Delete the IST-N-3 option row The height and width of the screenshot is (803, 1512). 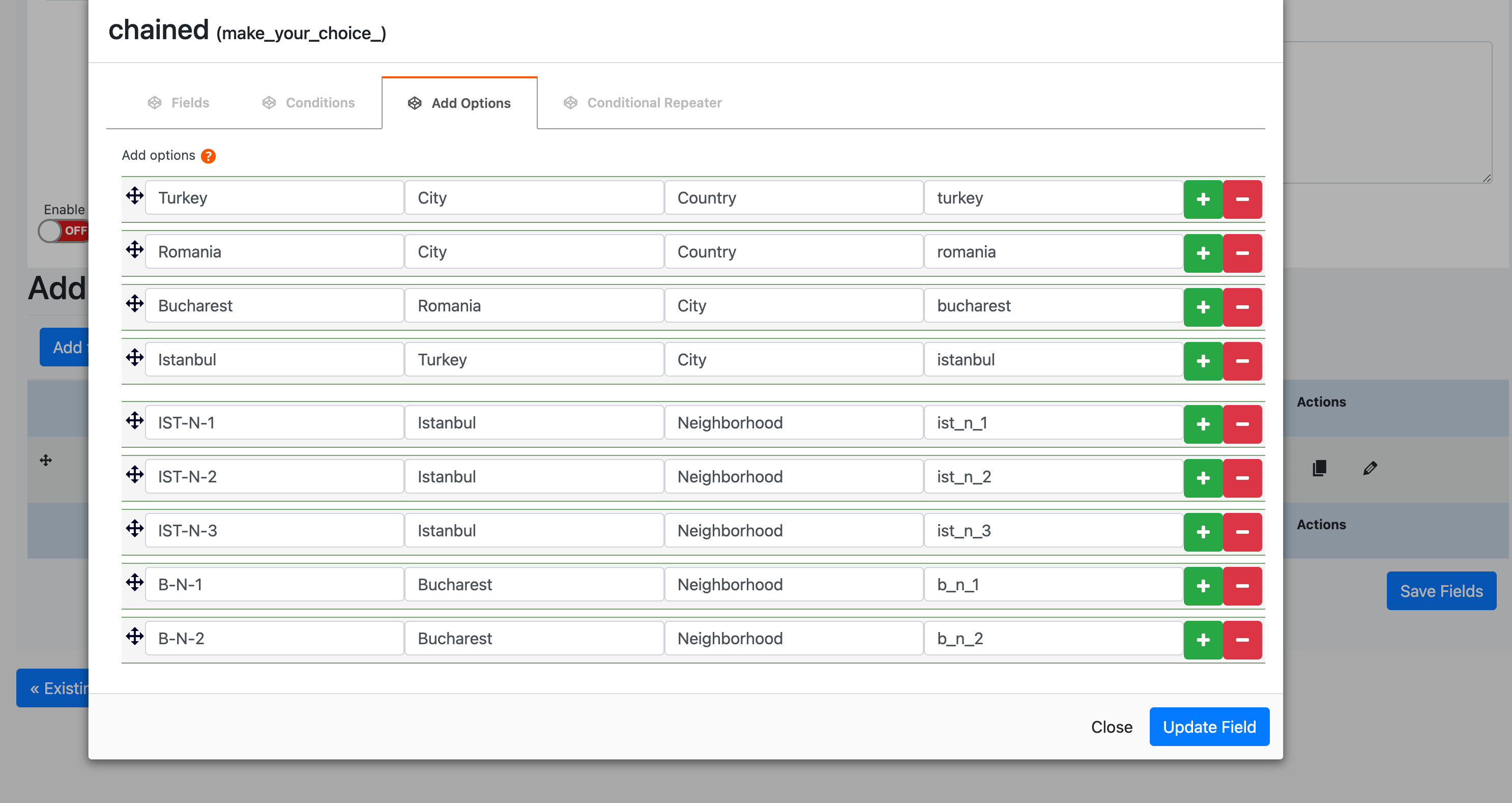click(1242, 532)
